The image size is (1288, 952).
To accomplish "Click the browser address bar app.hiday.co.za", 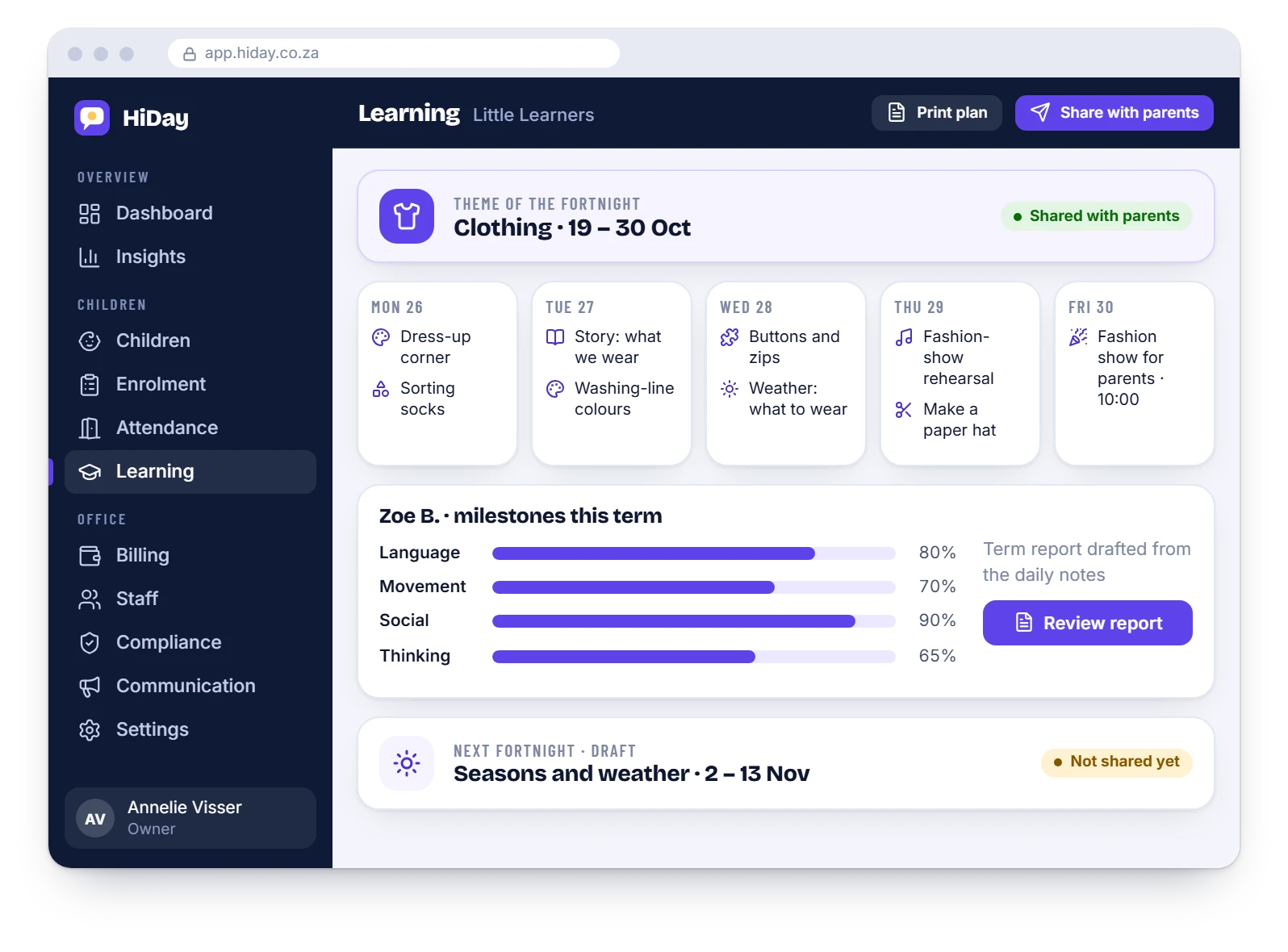I will click(394, 53).
